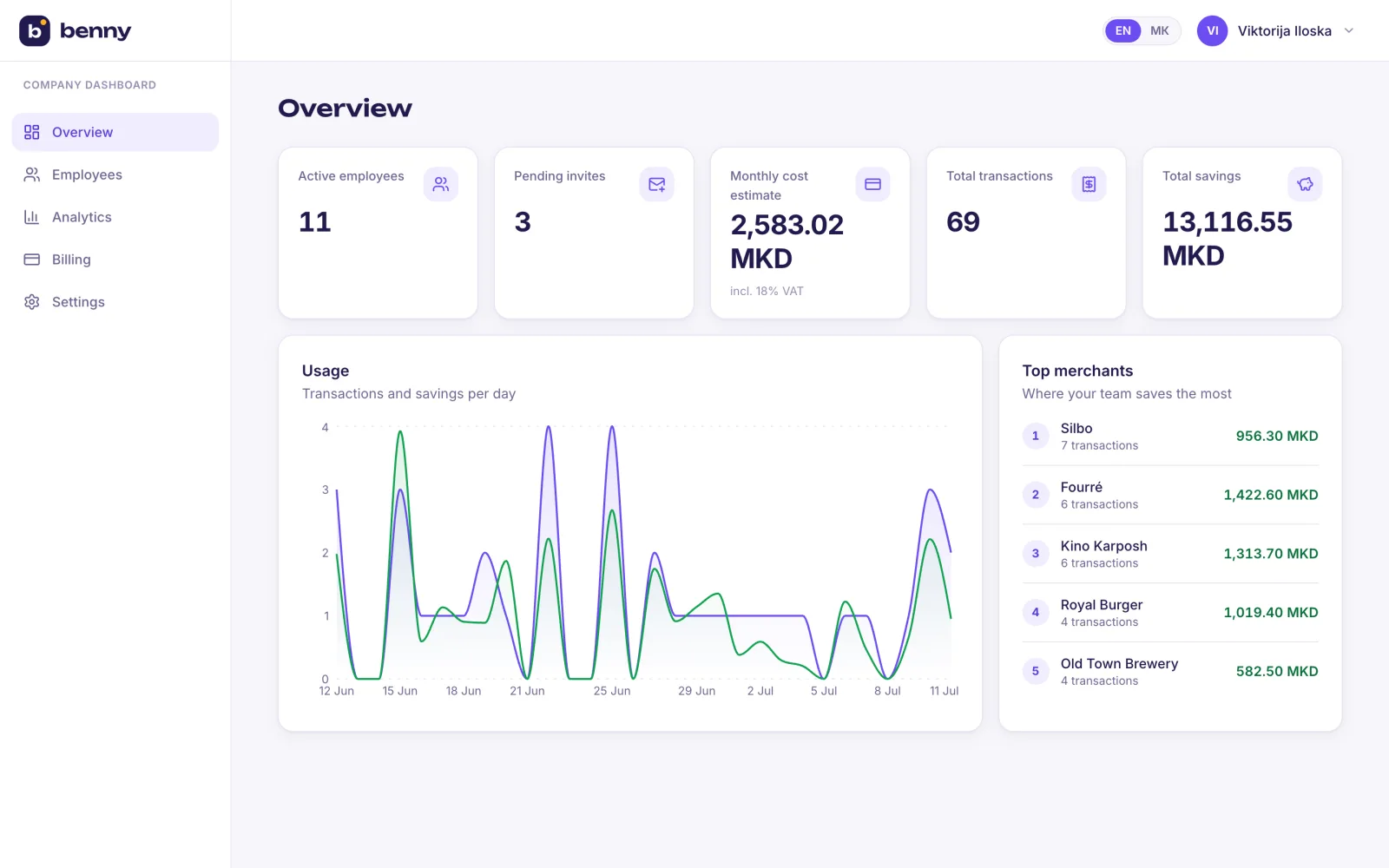
Task: Click the 1,313.70 MKD savings amount
Action: click(1271, 554)
